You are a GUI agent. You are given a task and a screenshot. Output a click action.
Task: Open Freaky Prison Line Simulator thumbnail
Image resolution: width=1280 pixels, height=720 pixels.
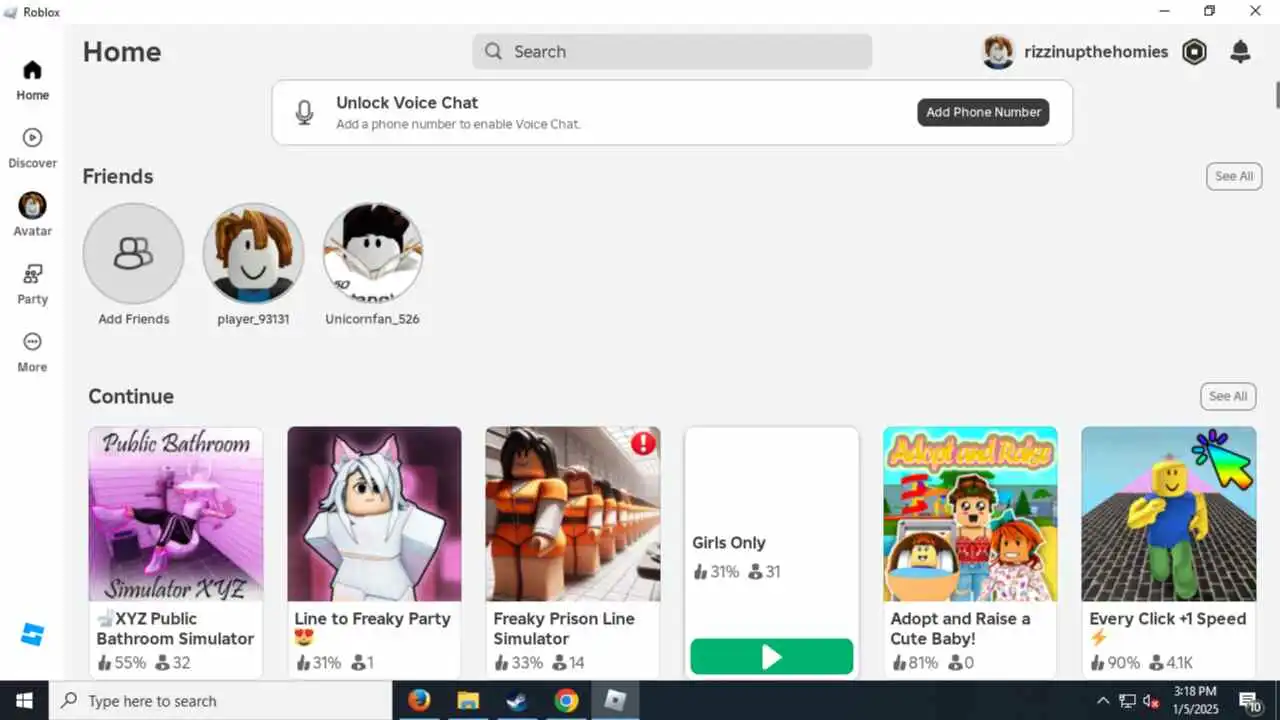point(573,514)
